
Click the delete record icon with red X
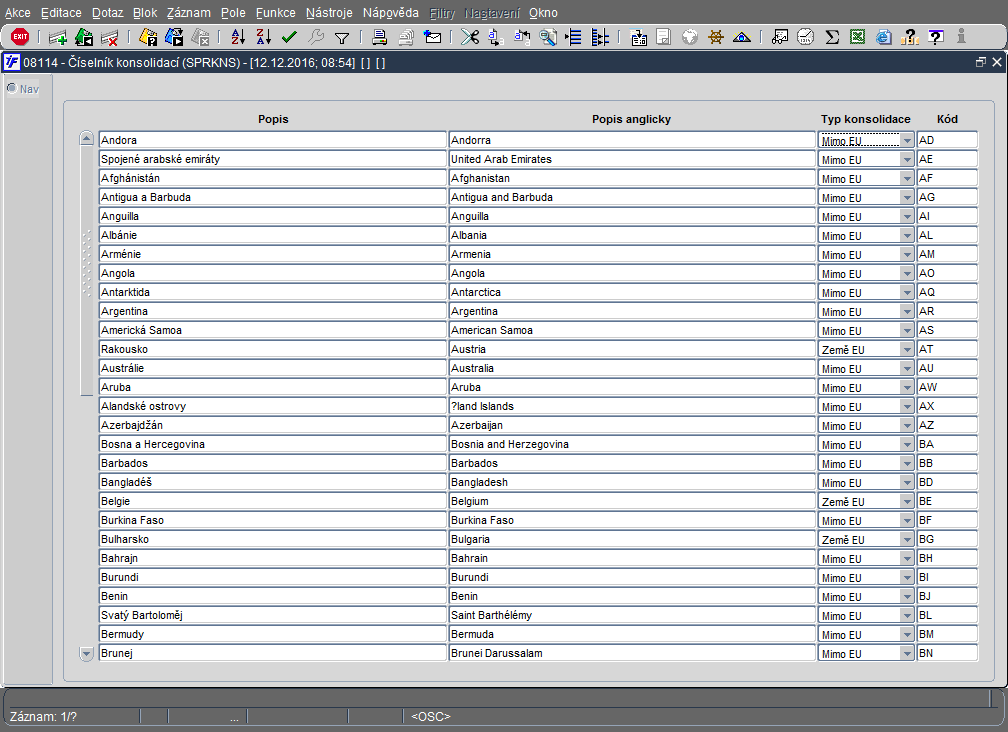pos(110,37)
